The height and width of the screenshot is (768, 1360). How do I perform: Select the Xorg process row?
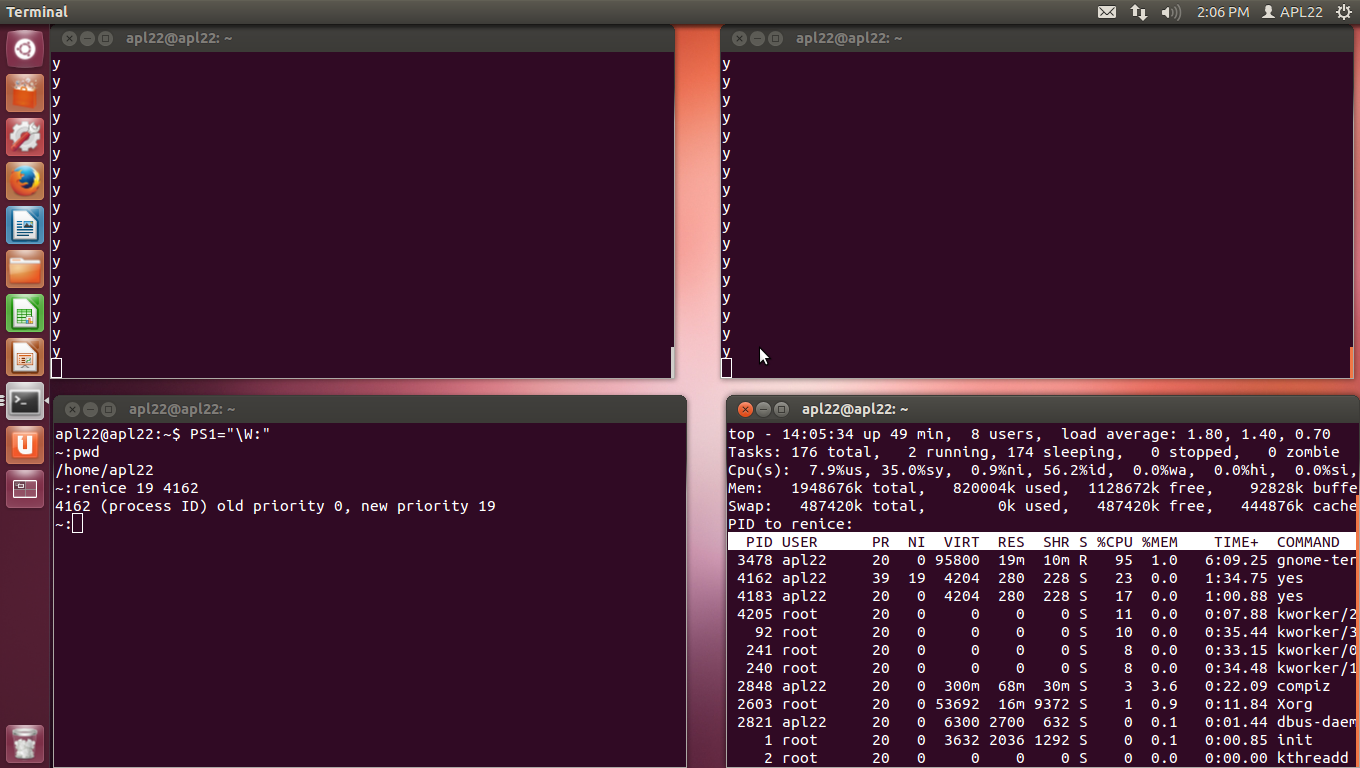pos(1042,704)
